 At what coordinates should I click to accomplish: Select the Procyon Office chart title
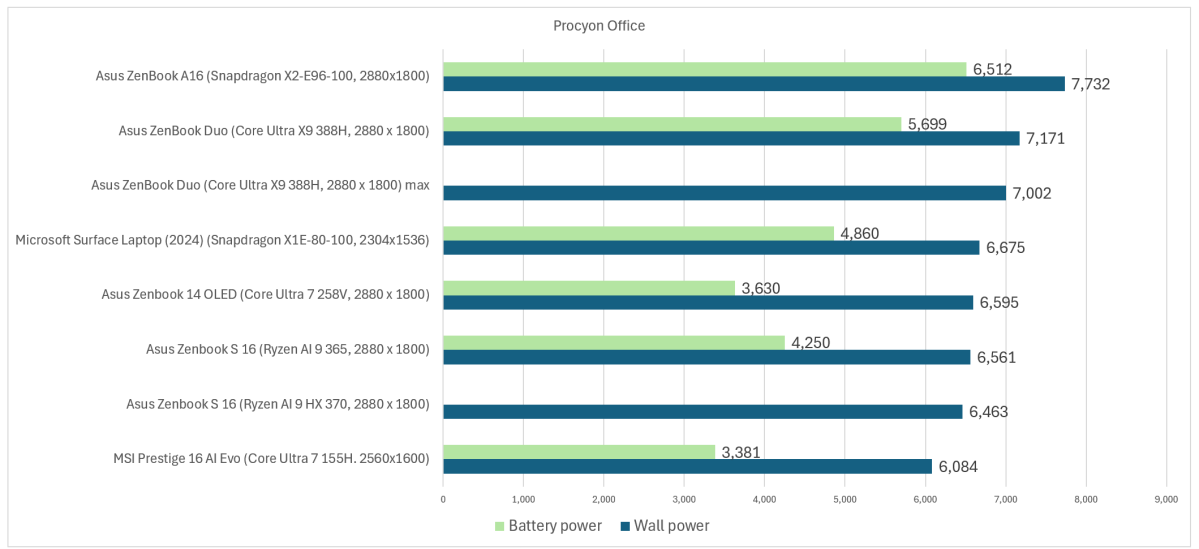tap(600, 26)
